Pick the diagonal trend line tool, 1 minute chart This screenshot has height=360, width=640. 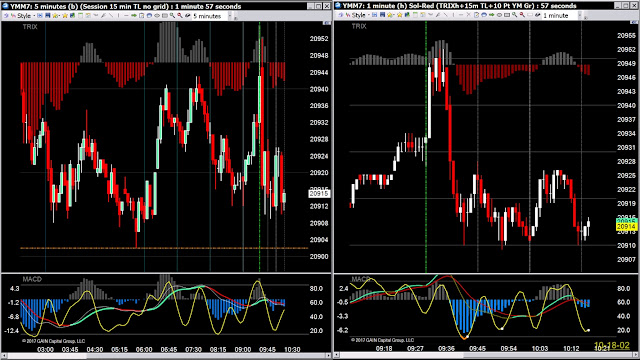446,16
